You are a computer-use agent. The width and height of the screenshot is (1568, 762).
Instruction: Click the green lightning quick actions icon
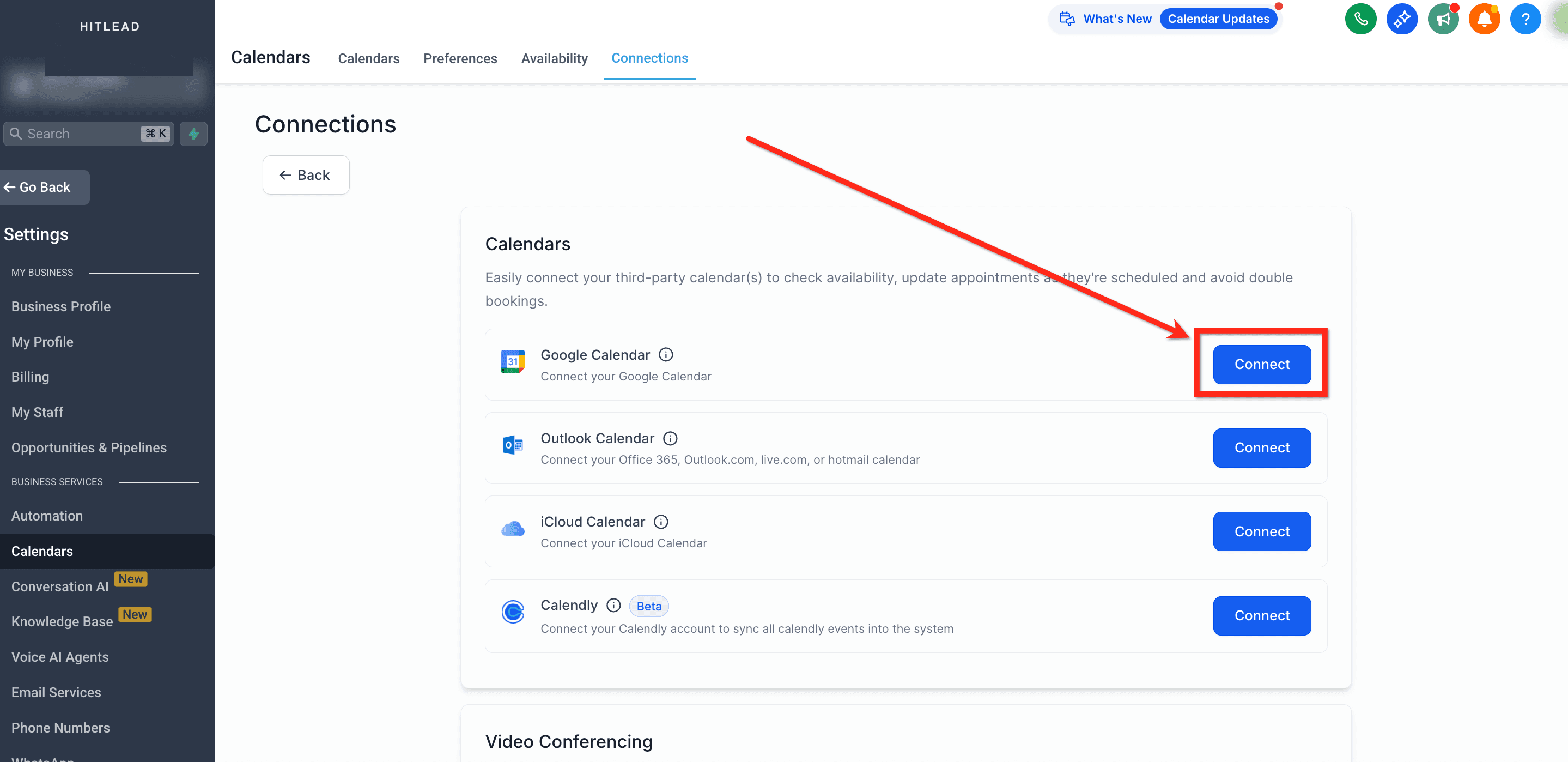[x=193, y=134]
